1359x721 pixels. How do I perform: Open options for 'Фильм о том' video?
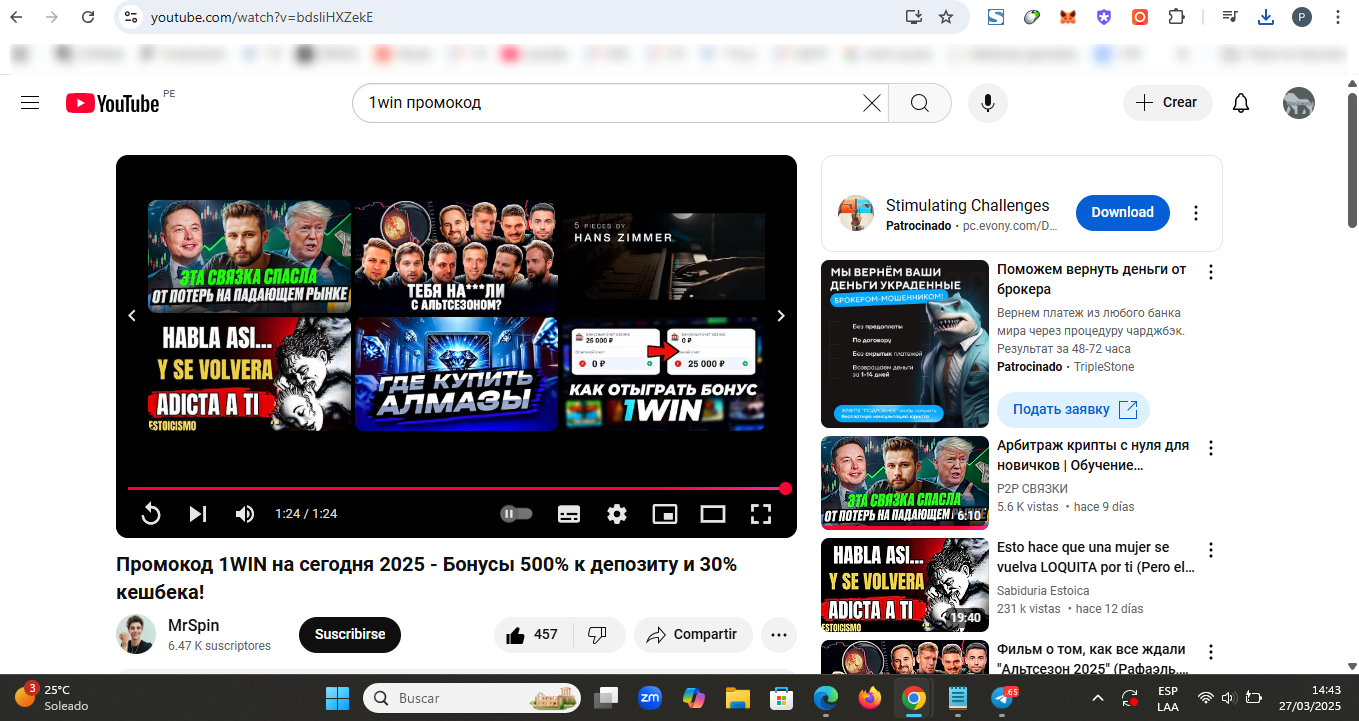1211,652
